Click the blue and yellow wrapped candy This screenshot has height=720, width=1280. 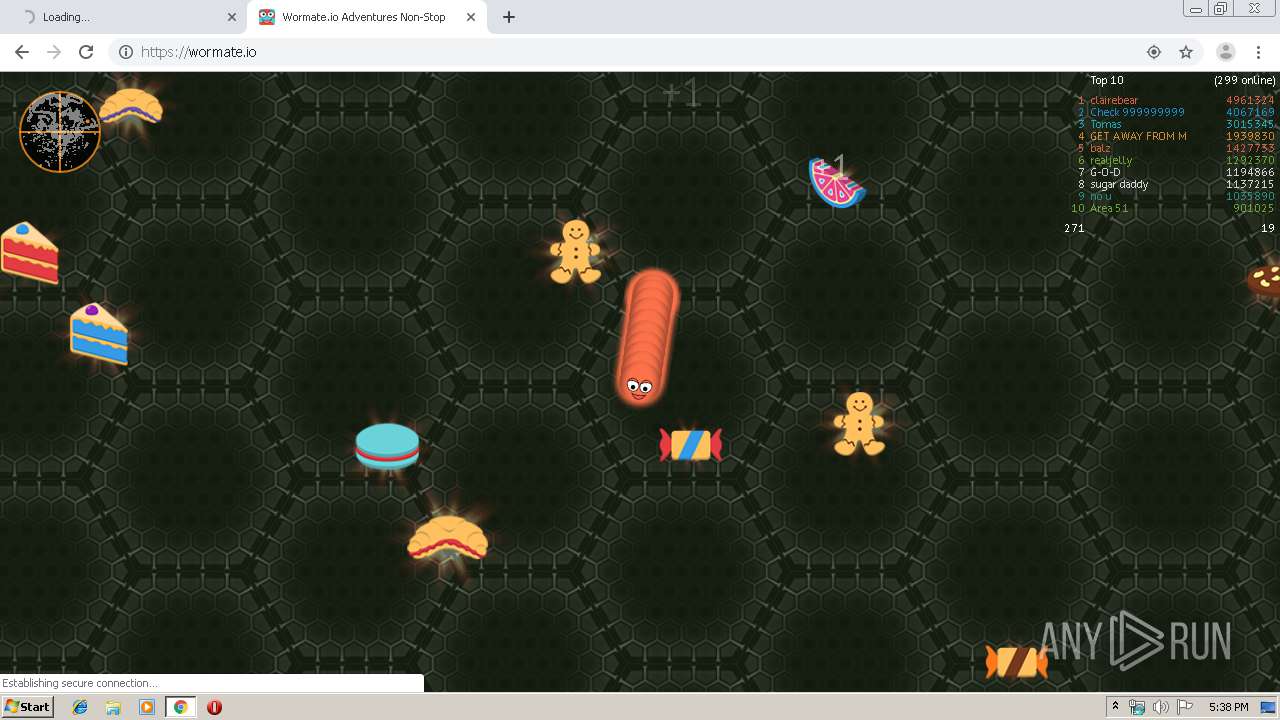[x=691, y=445]
